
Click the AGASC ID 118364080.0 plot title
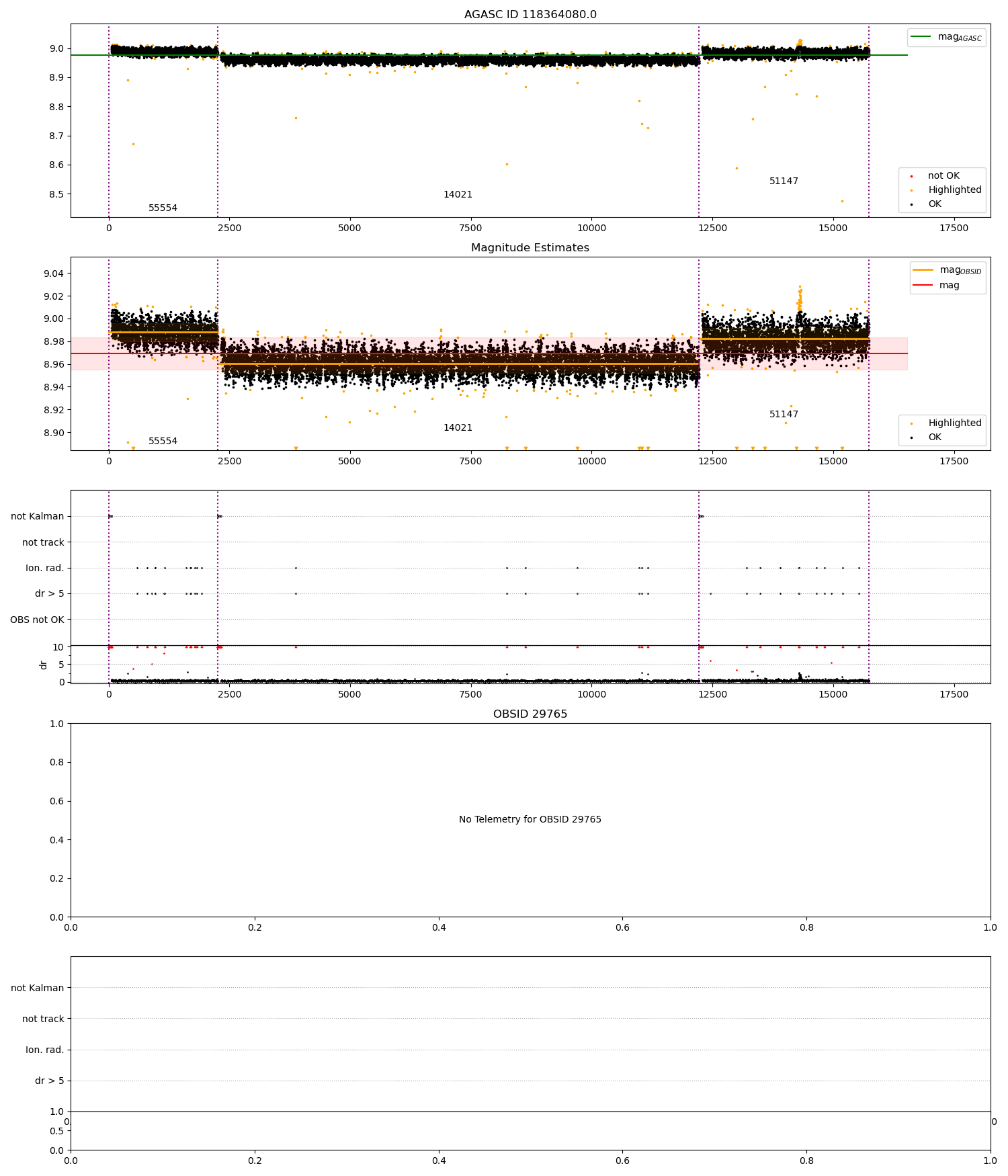click(x=530, y=15)
